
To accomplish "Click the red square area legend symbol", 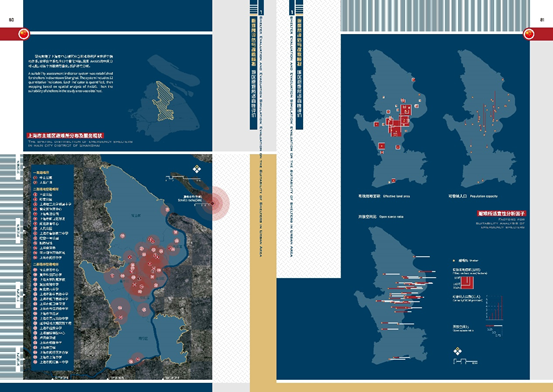I will click(x=467, y=283).
